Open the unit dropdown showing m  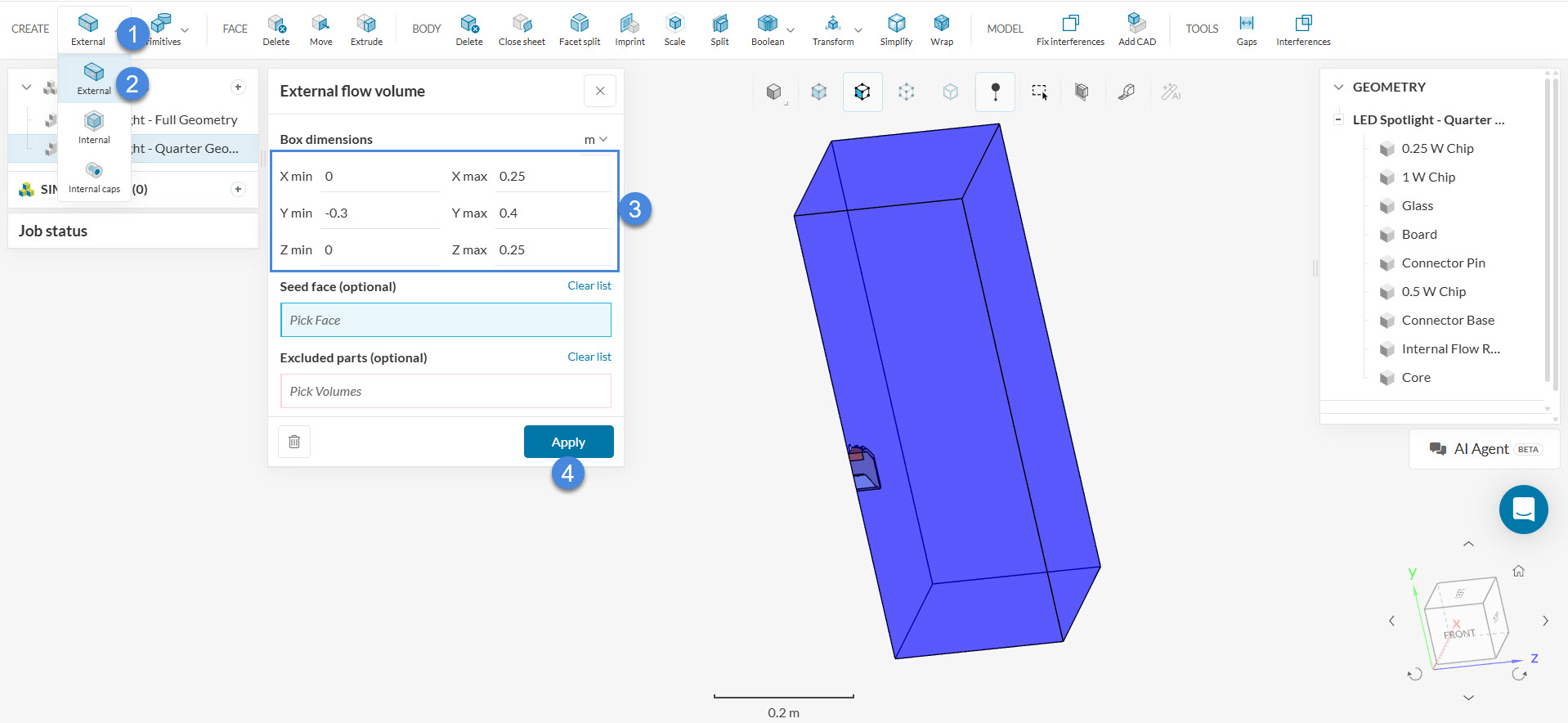tap(595, 140)
